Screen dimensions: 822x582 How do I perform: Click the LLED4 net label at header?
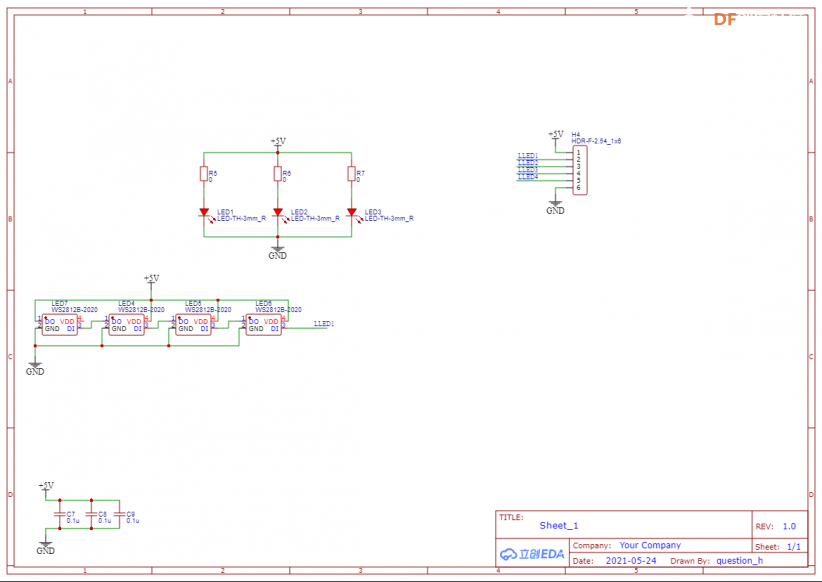pyautogui.click(x=528, y=177)
